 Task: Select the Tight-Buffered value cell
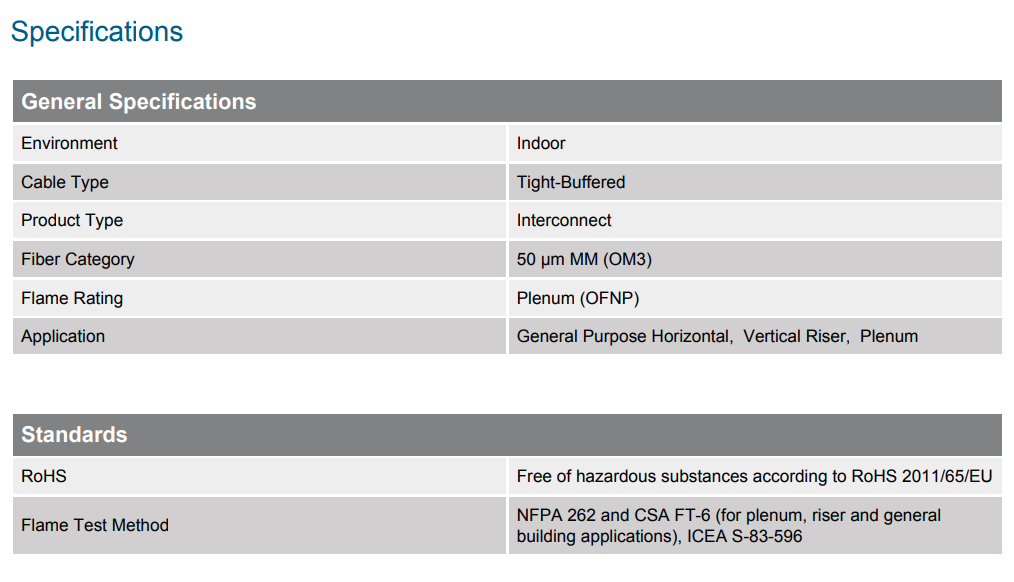click(x=571, y=182)
